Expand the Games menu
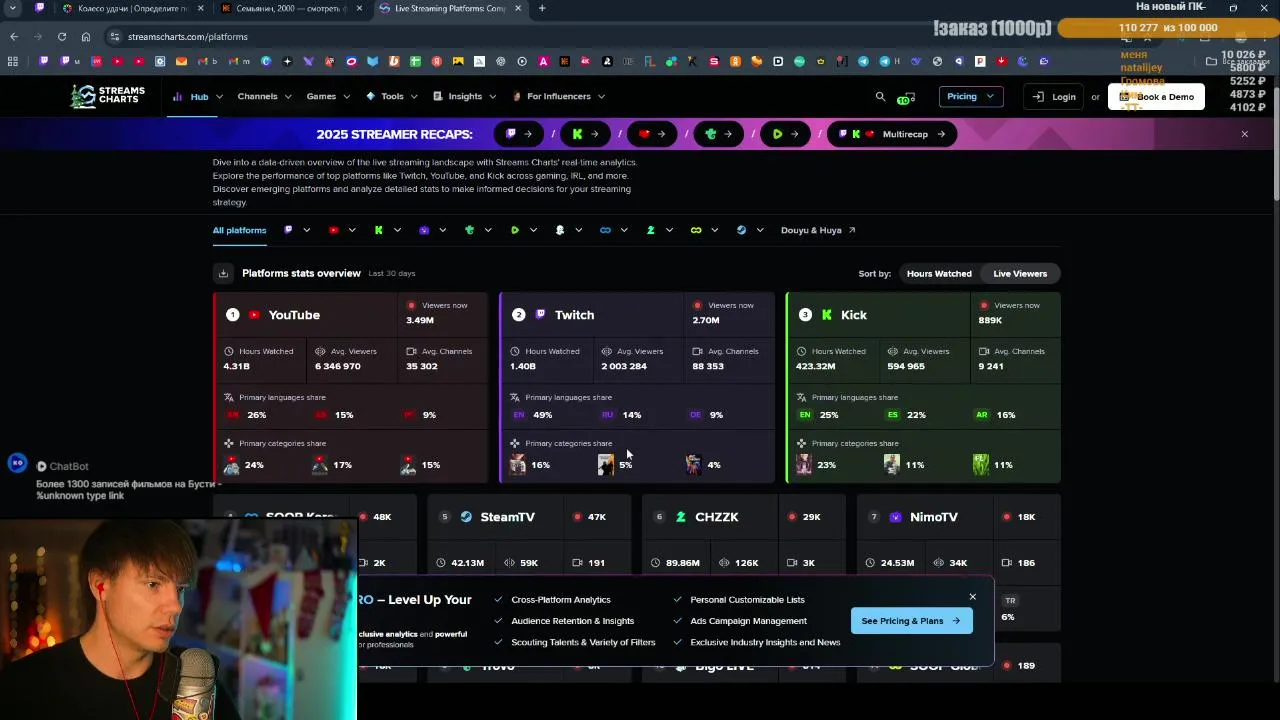The width and height of the screenshot is (1280, 720). pyautogui.click(x=328, y=97)
